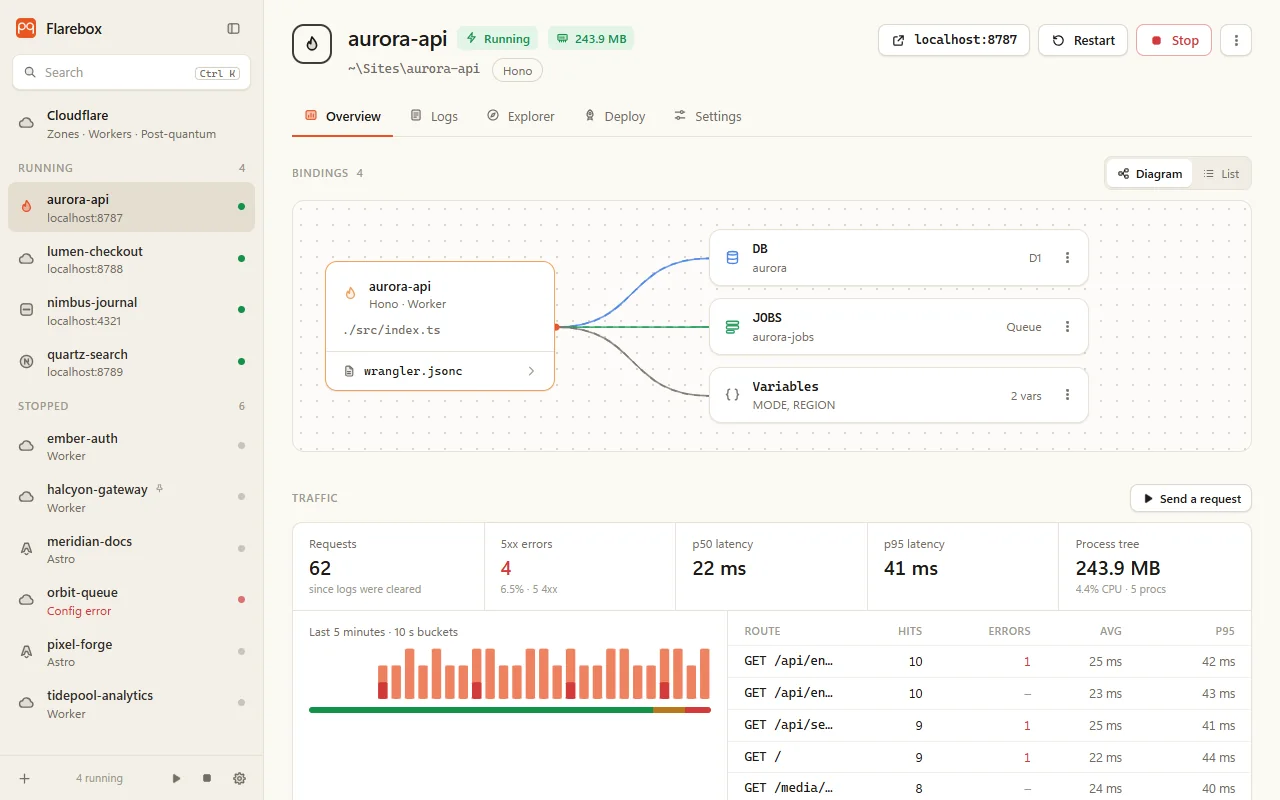Select the GET /media/ route row
The image size is (1280, 800).
pos(990,787)
